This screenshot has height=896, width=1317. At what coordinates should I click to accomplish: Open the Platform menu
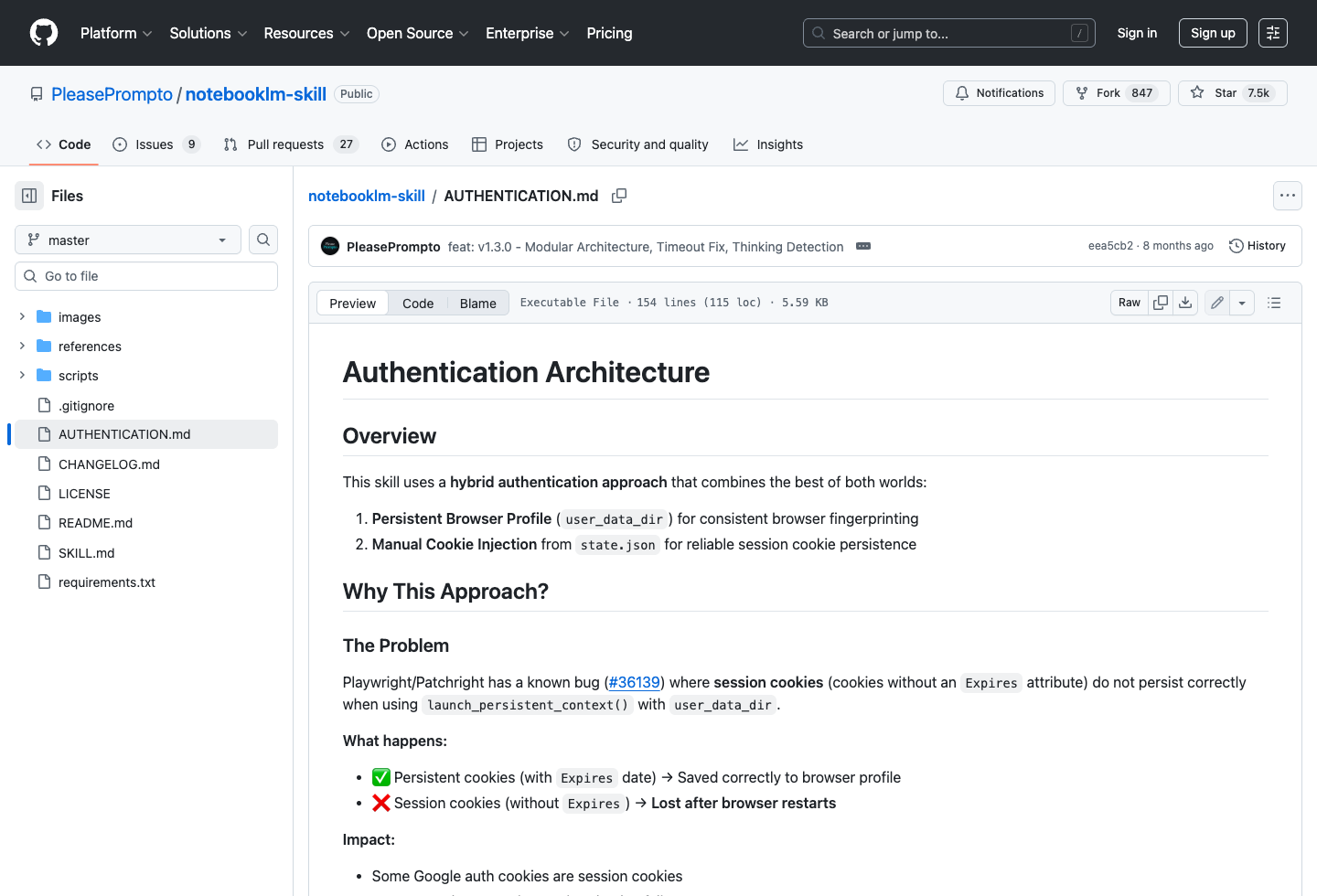(x=116, y=33)
